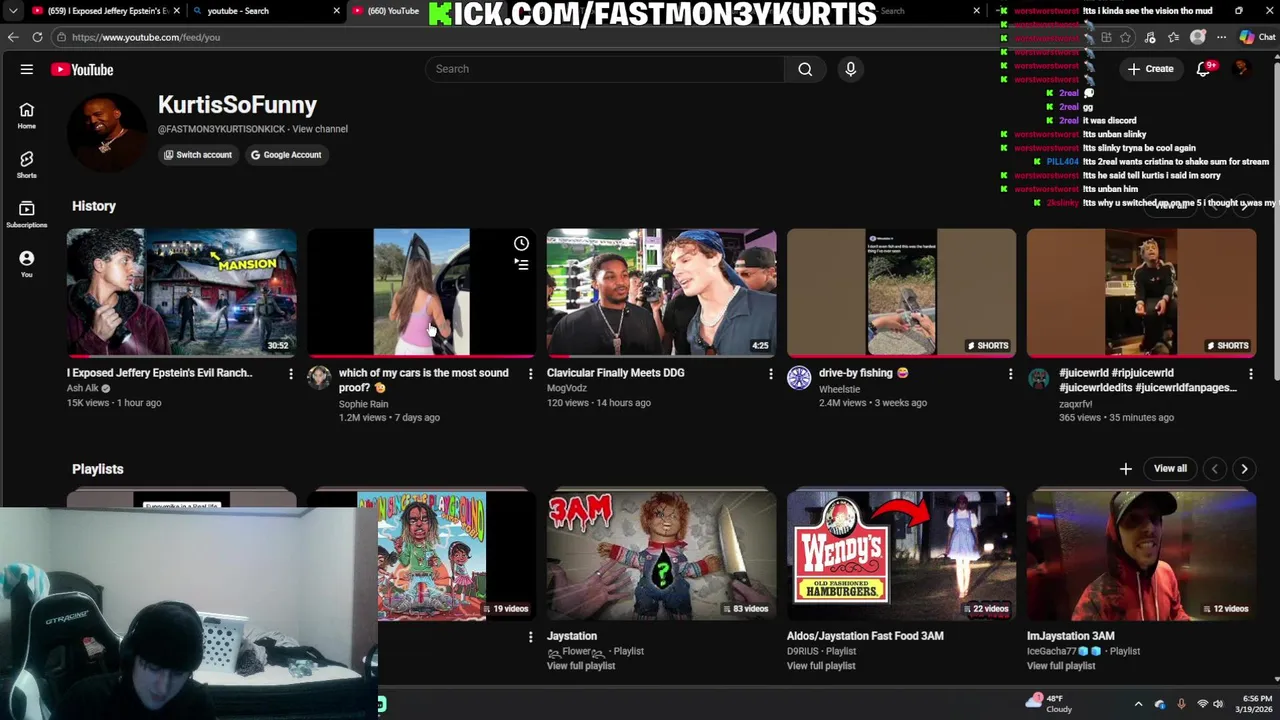Open options for Clavicular Meets DDG video
1280x720 pixels.
coord(771,374)
